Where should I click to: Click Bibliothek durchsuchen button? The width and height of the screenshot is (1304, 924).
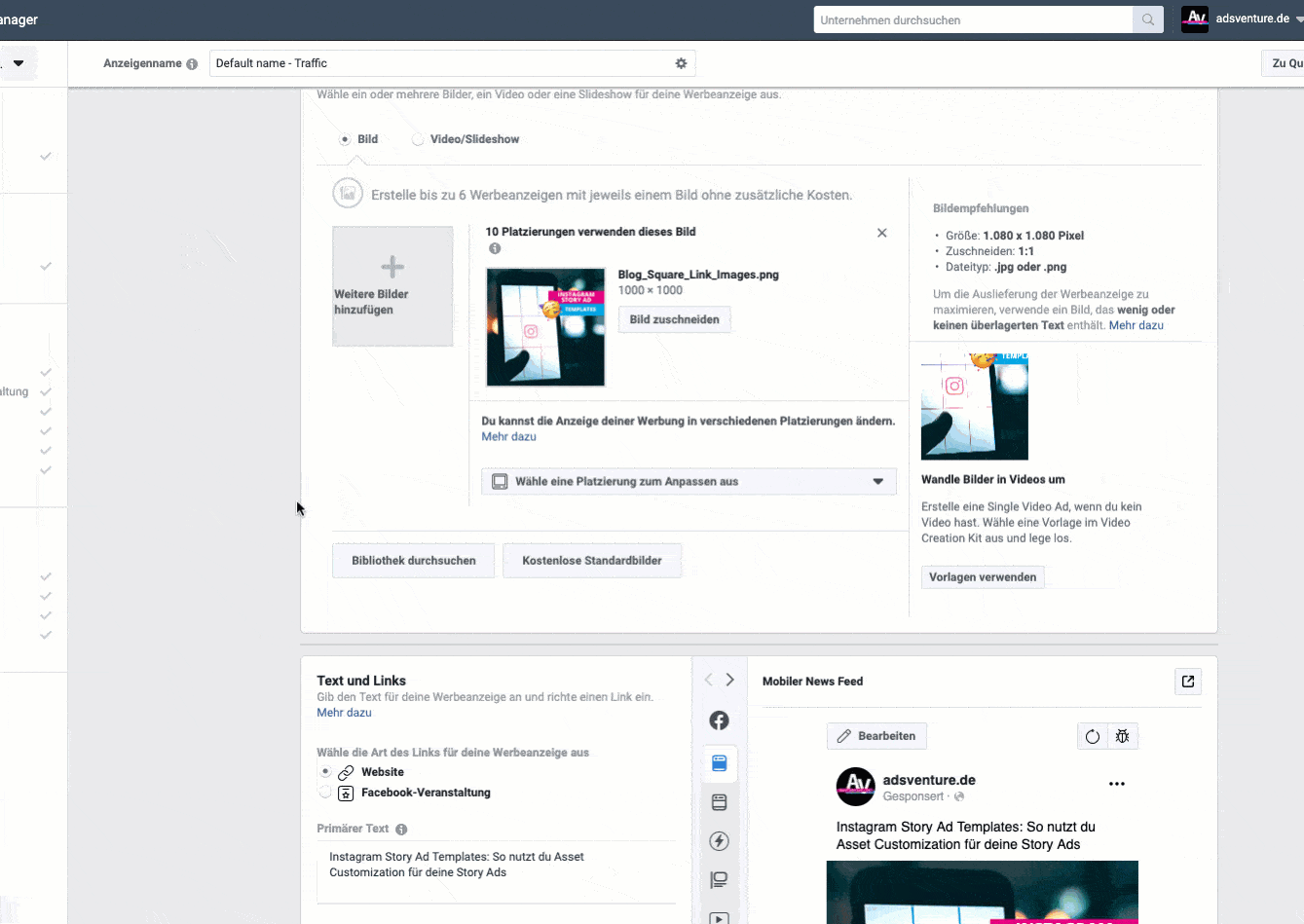point(414,561)
